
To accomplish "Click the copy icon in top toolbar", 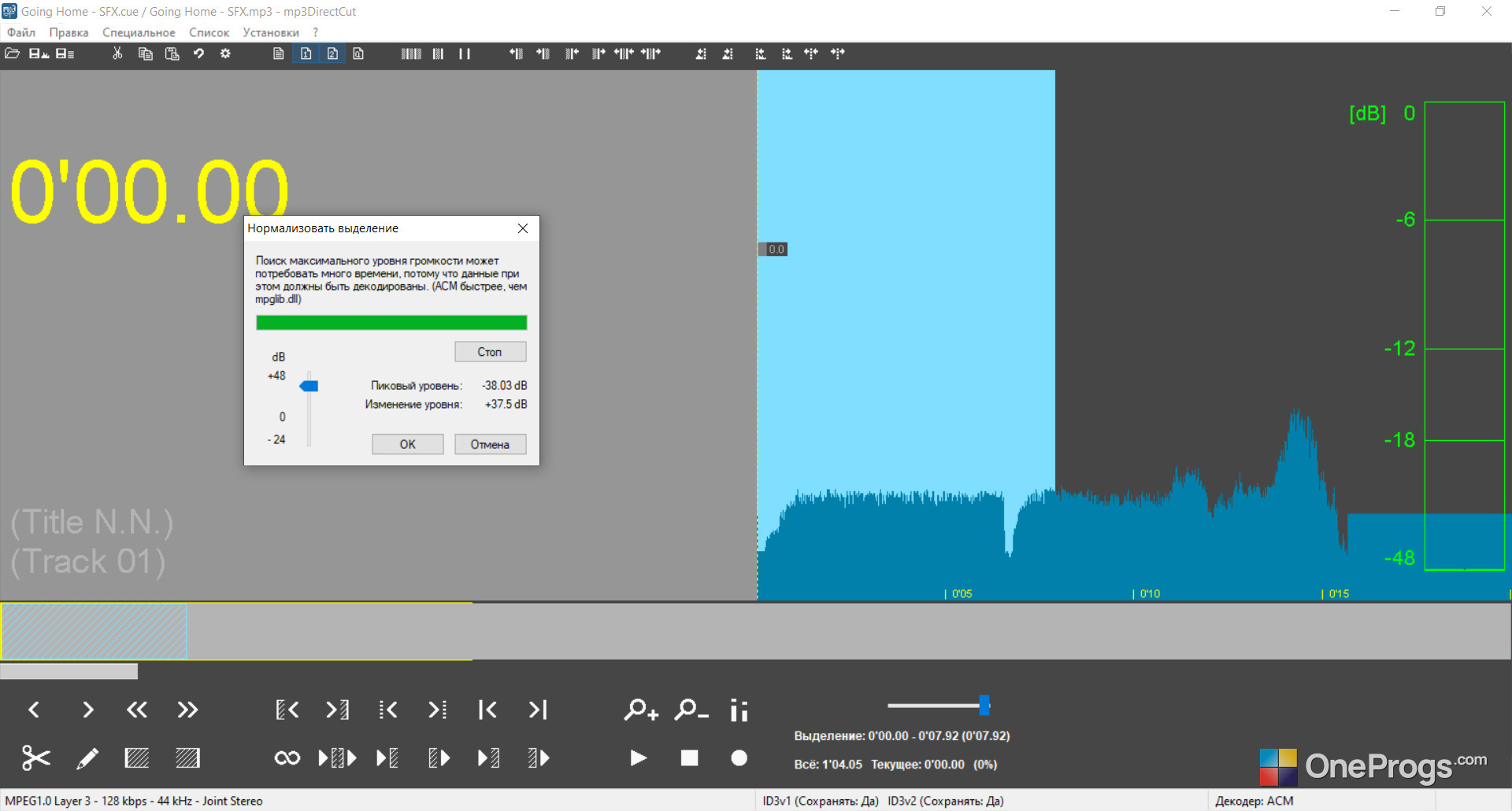I will pos(145,54).
